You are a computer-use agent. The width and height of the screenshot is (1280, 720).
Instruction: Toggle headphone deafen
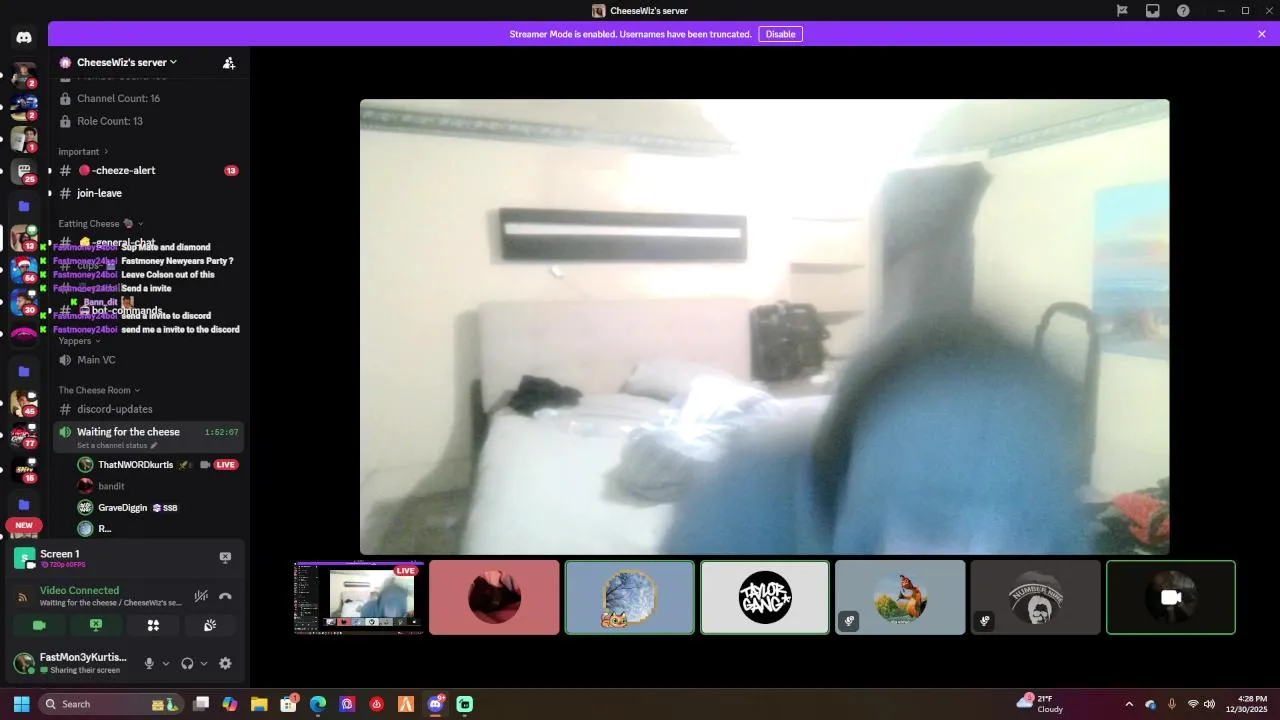187,663
